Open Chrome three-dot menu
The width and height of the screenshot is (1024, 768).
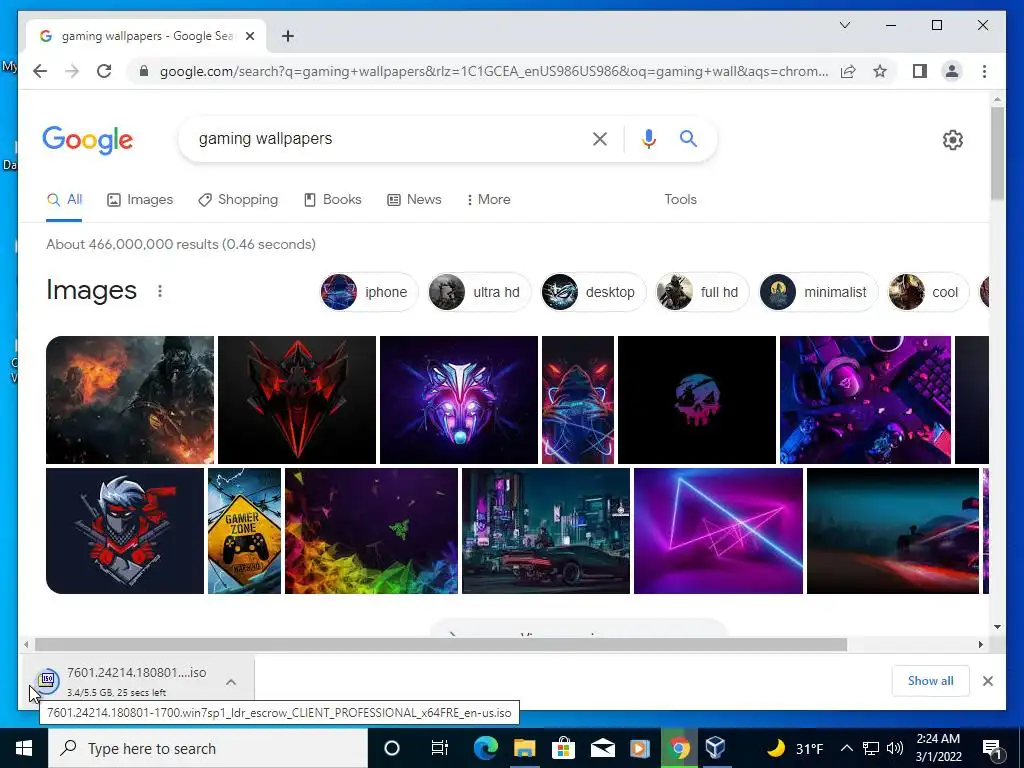(984, 71)
